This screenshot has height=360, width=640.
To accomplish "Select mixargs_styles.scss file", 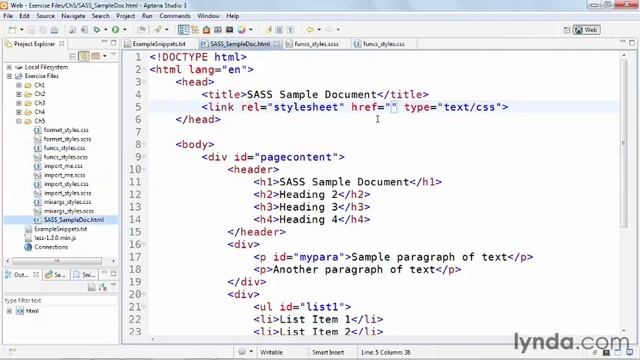I will click(69, 211).
